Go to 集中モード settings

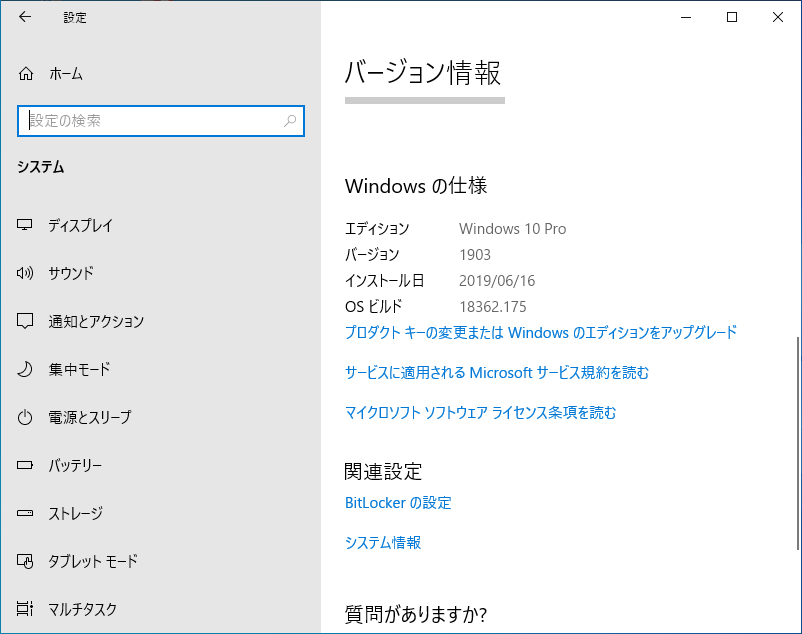[x=79, y=369]
